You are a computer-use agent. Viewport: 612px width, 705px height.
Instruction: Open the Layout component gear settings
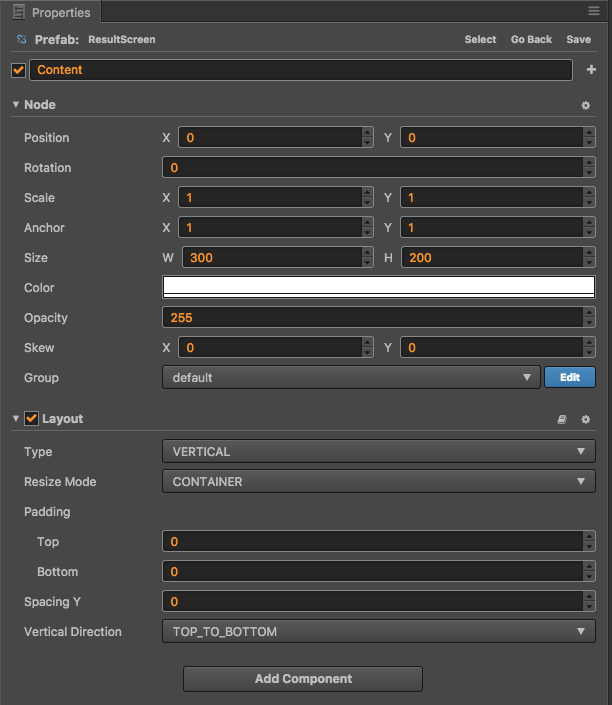pos(585,419)
